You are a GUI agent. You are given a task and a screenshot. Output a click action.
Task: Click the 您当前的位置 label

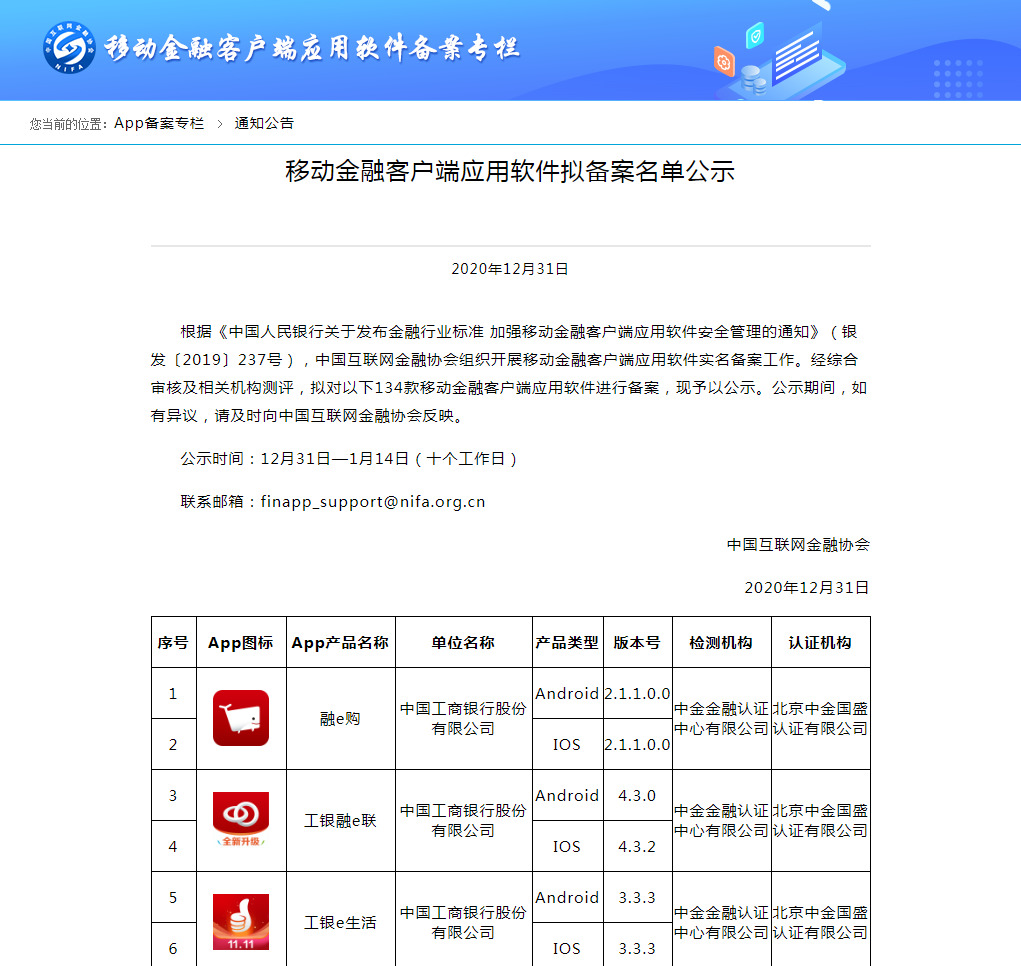point(68,124)
